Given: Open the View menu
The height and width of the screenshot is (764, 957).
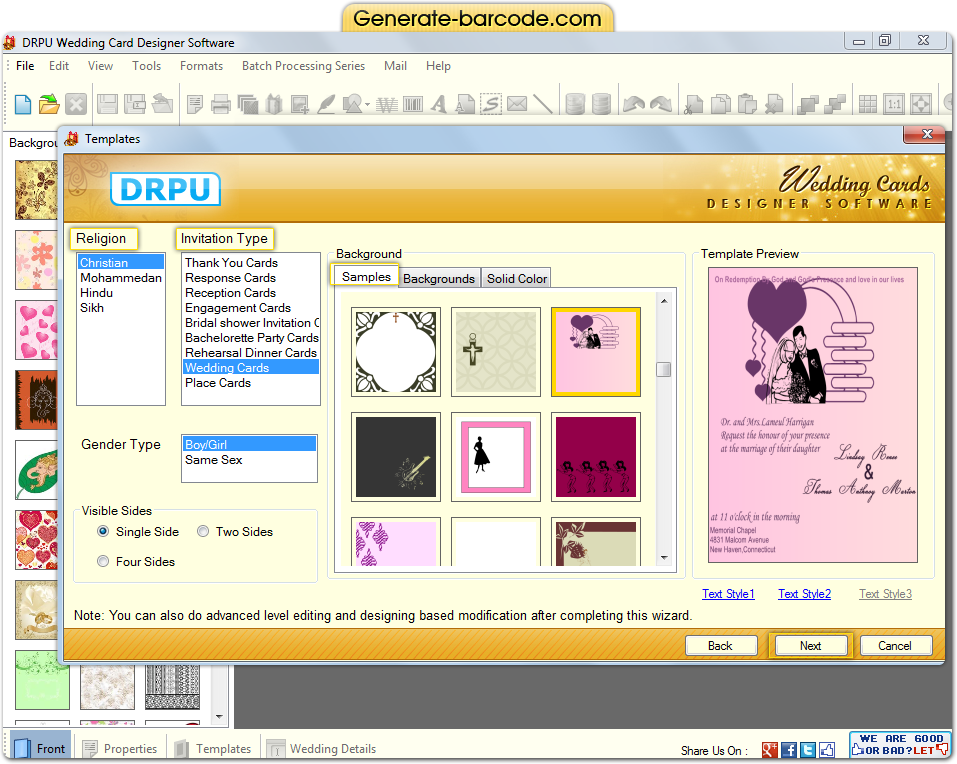Looking at the screenshot, I should click(100, 66).
